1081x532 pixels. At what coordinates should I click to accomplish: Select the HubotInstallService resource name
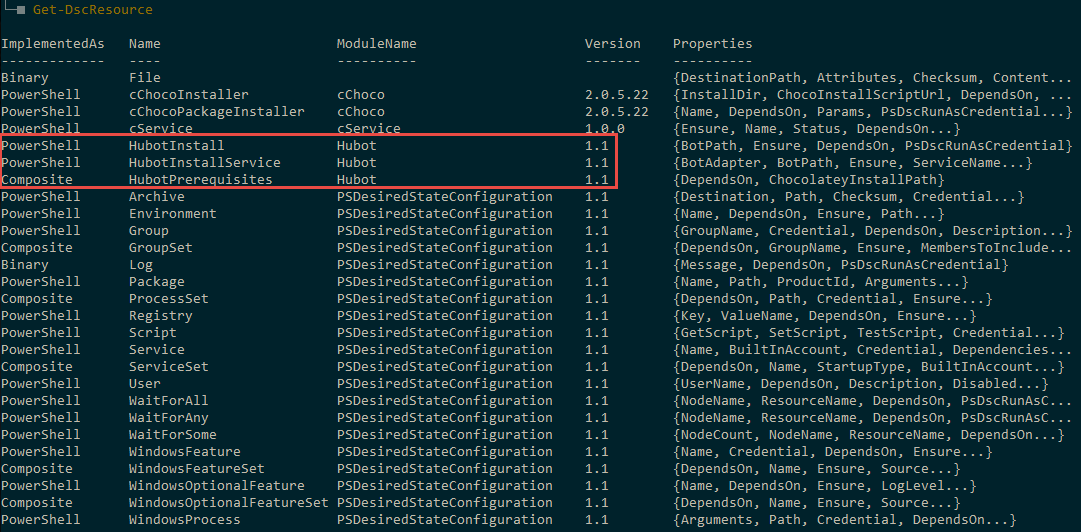pos(204,163)
